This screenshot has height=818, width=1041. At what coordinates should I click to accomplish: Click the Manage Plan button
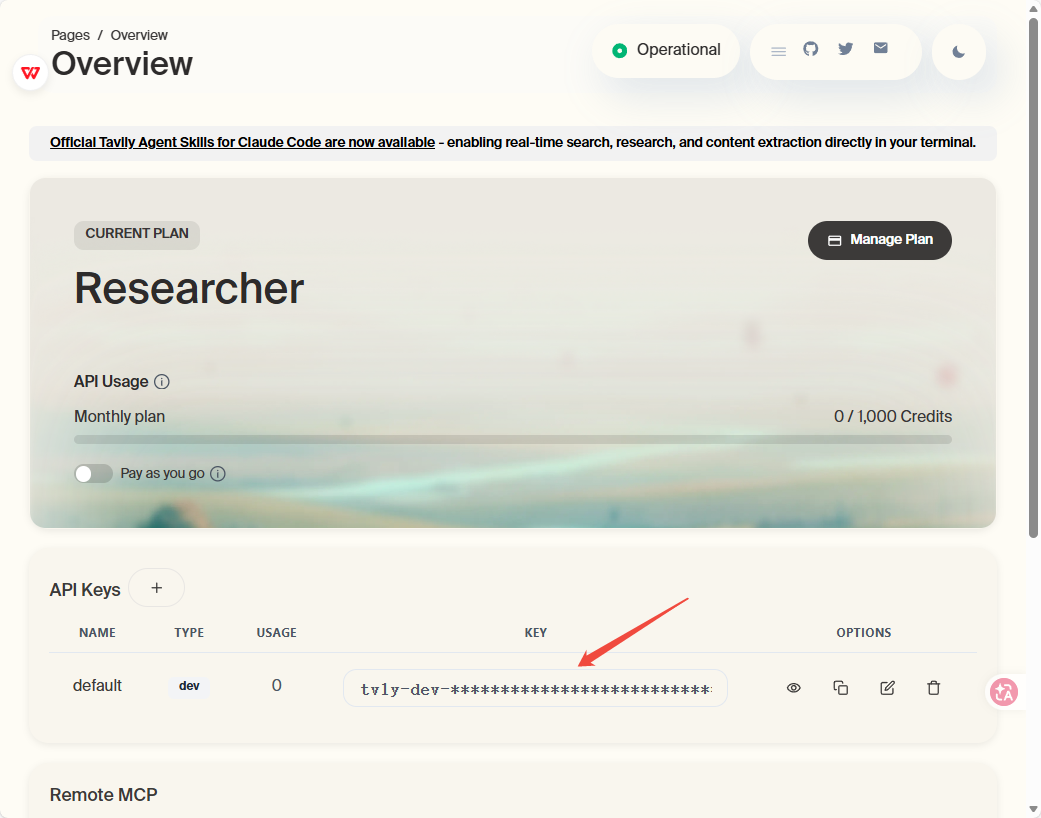pyautogui.click(x=880, y=240)
